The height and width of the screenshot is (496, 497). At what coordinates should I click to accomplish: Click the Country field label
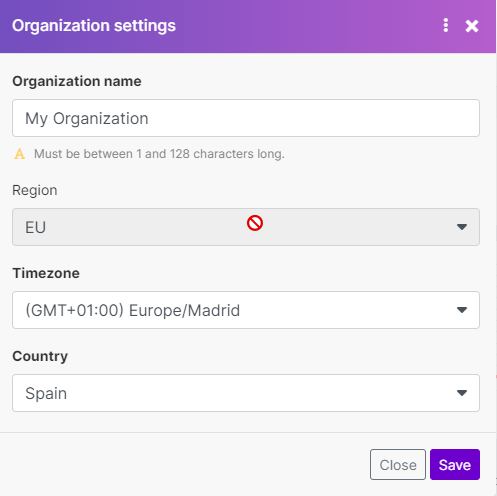coord(40,356)
